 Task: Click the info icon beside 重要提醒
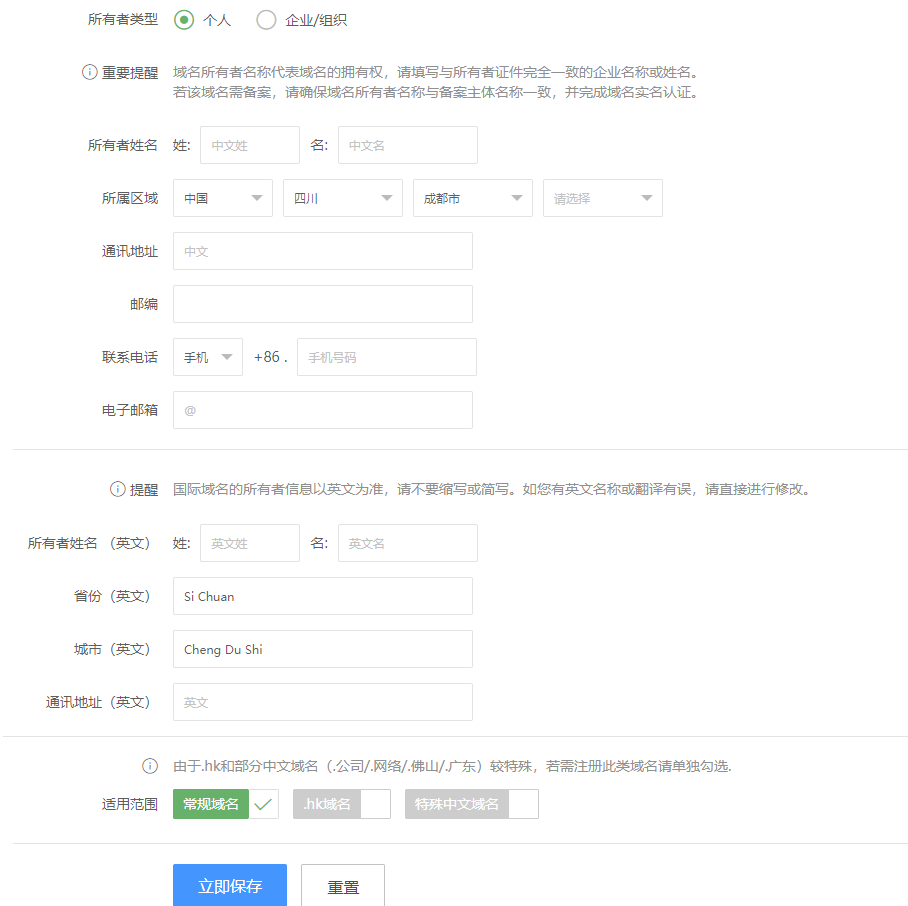click(x=89, y=73)
